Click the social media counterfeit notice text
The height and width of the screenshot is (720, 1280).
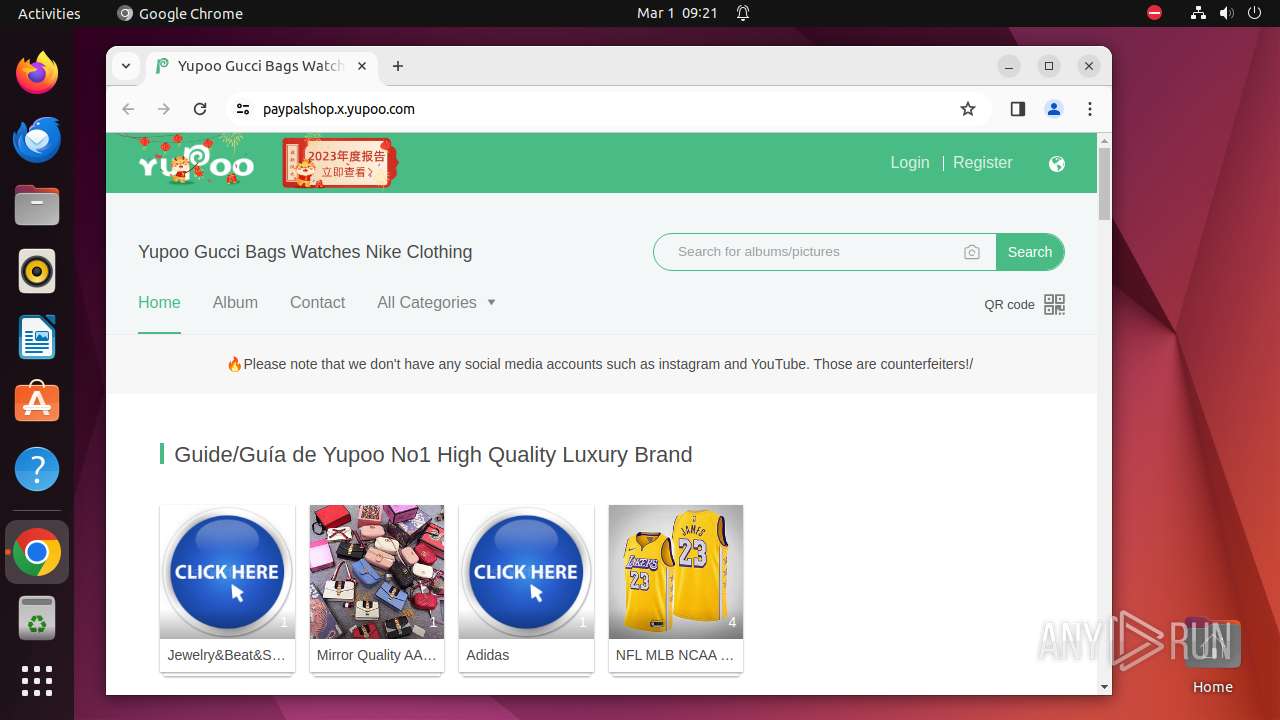(600, 364)
